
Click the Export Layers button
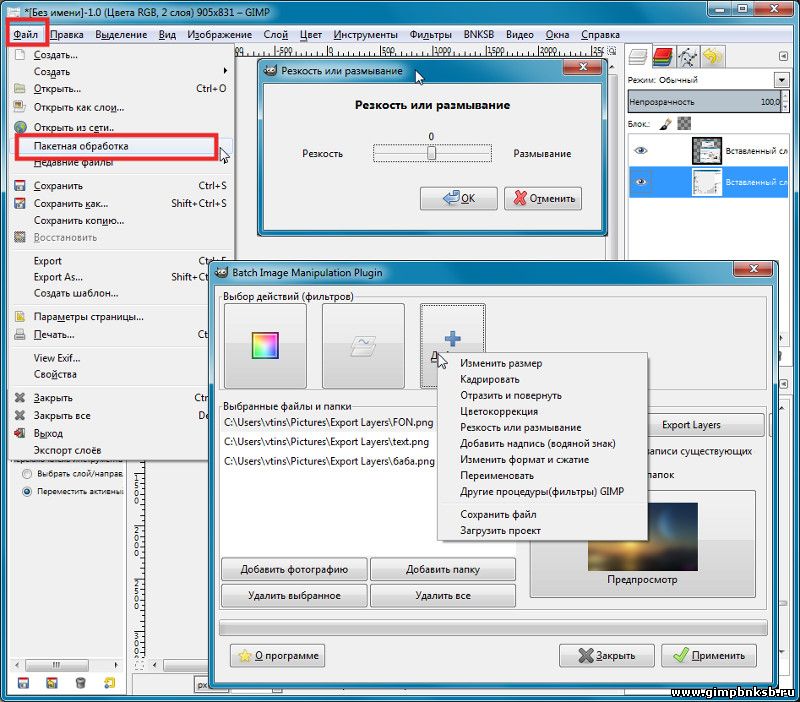pos(706,425)
